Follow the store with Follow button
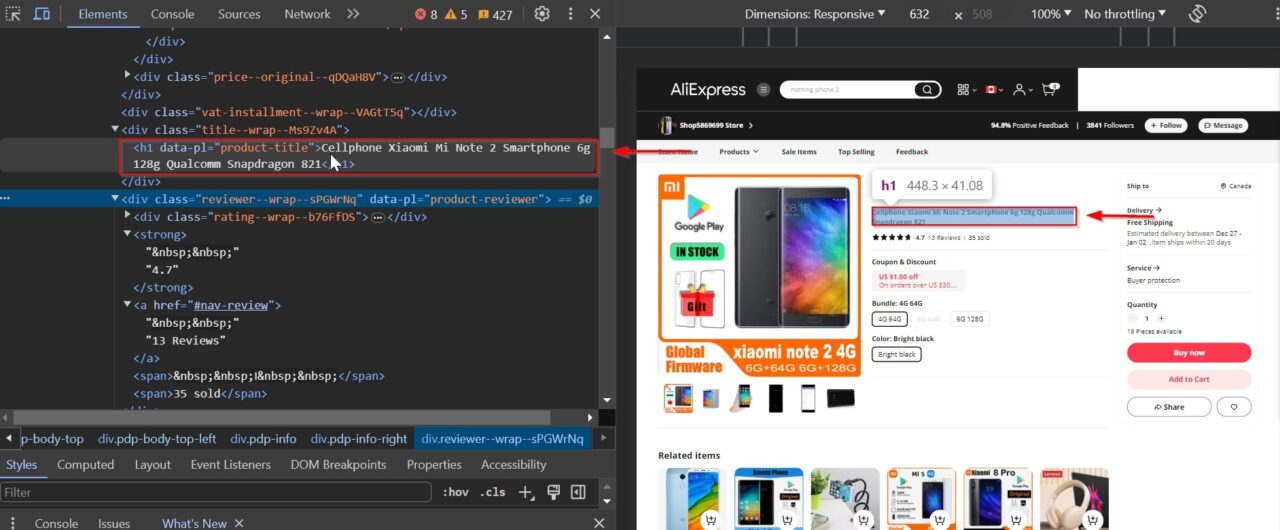1280x530 pixels. (1166, 125)
